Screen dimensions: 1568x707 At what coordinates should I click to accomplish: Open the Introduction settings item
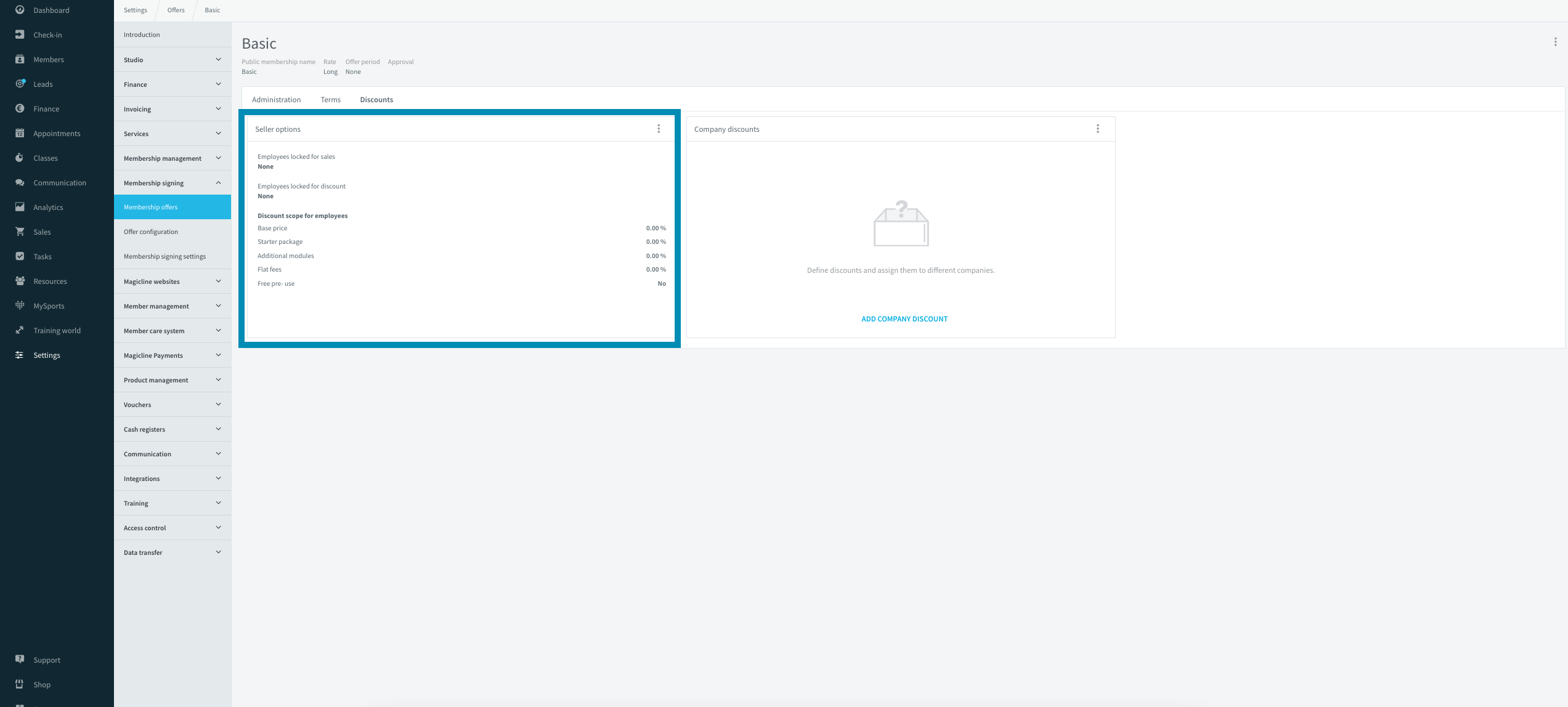[x=173, y=34]
